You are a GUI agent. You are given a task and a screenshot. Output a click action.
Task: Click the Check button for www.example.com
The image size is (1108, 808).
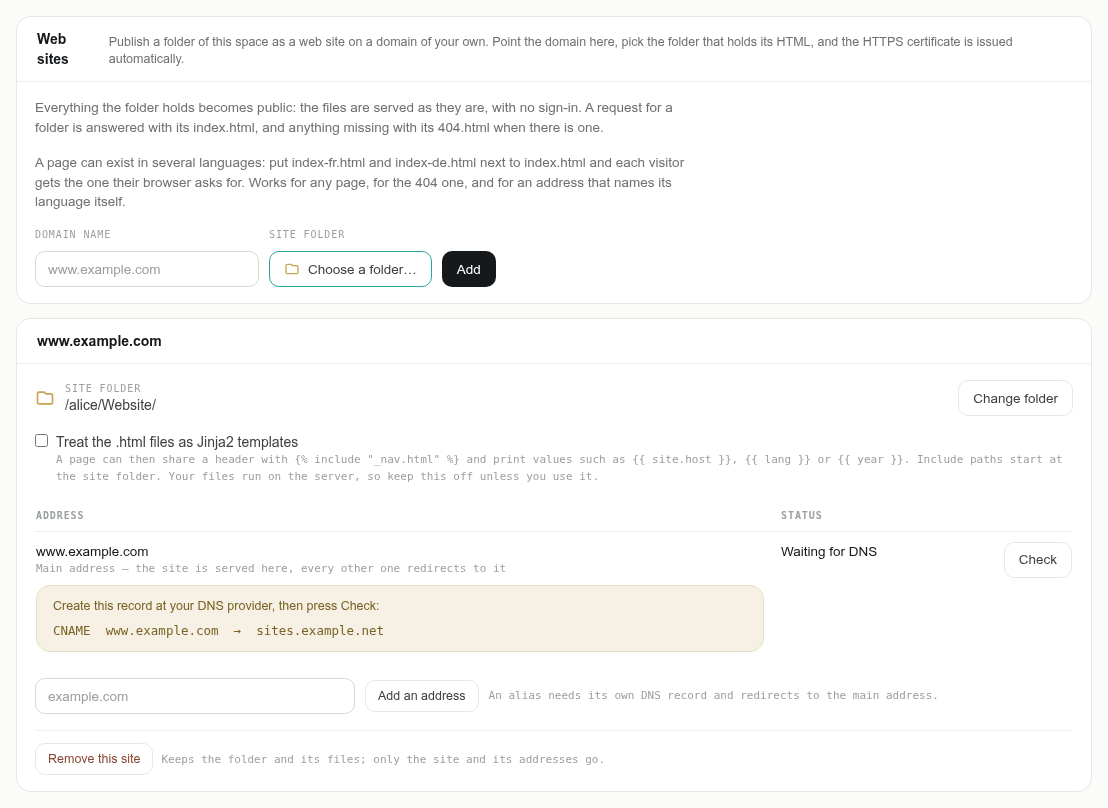tap(1037, 560)
